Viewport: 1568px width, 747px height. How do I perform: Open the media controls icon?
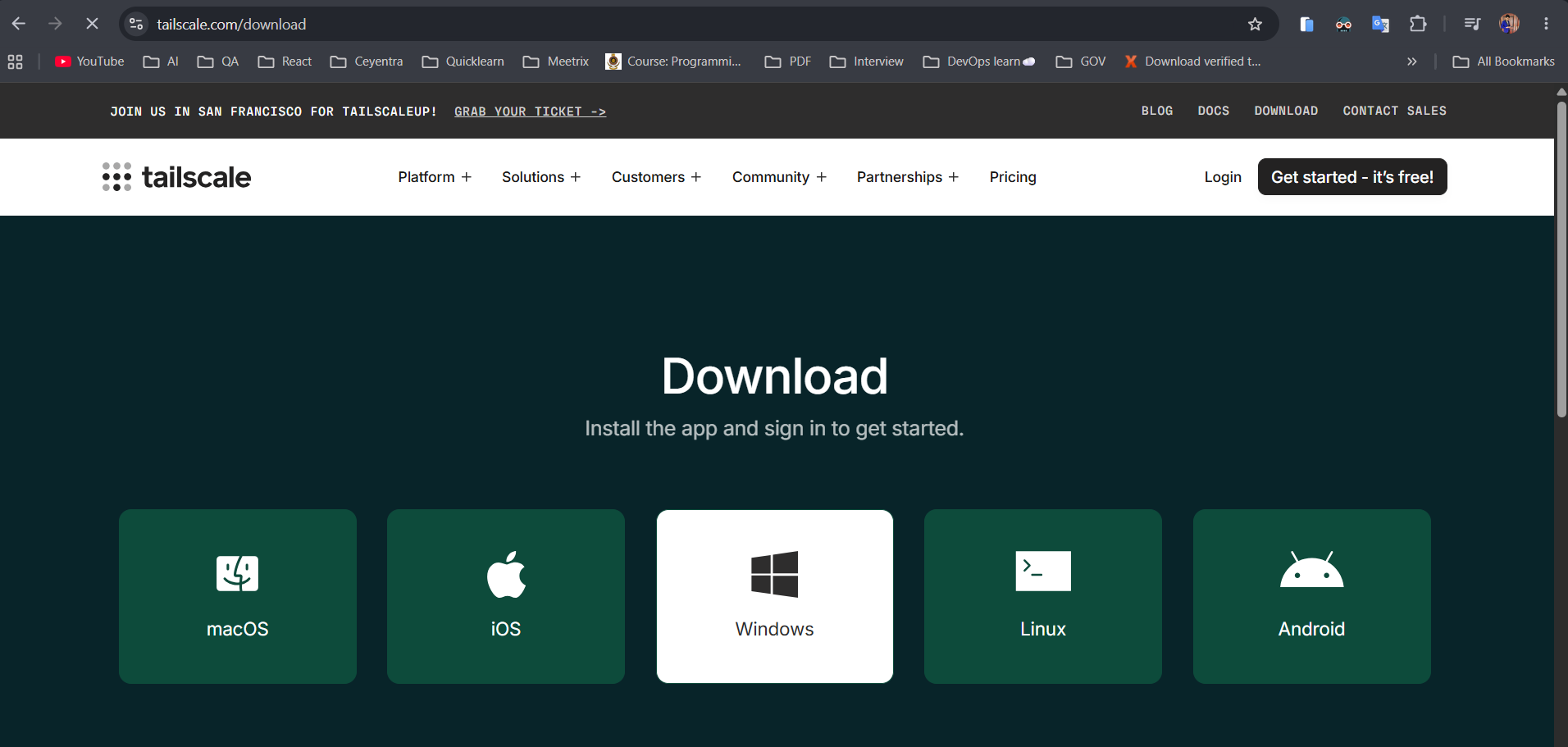pyautogui.click(x=1472, y=24)
